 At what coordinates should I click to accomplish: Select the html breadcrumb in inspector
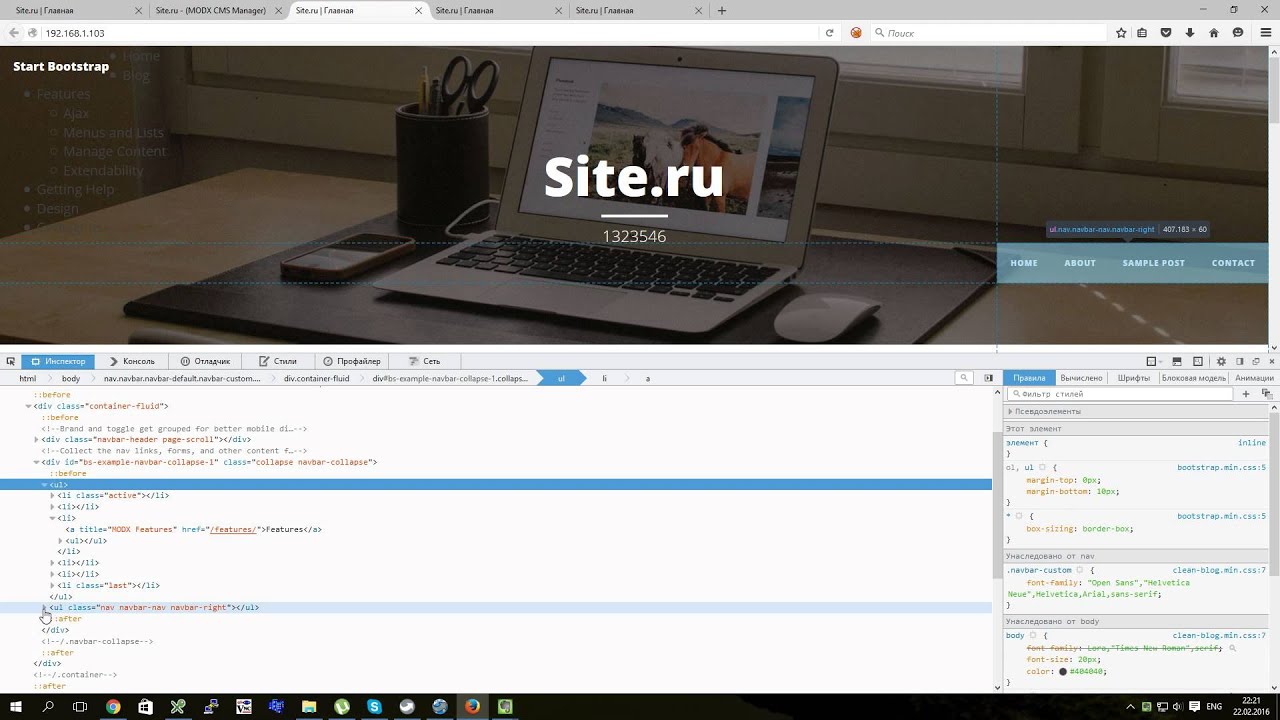click(27, 378)
